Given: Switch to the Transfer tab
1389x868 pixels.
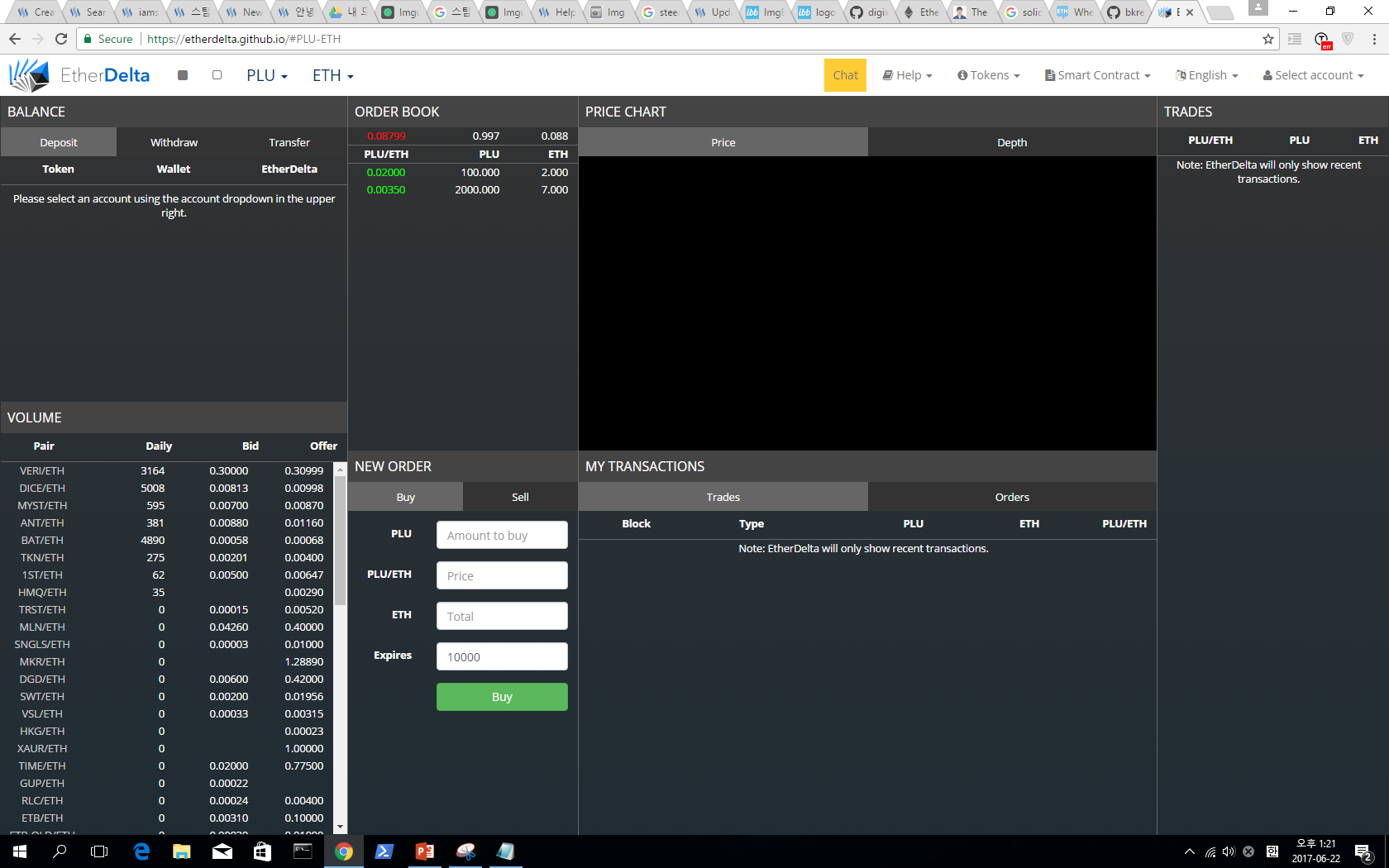Looking at the screenshot, I should (x=289, y=142).
